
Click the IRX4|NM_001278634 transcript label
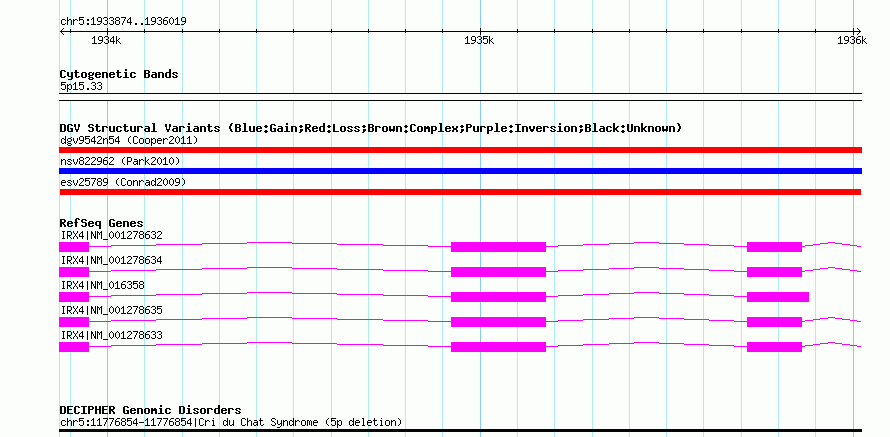pos(111,260)
